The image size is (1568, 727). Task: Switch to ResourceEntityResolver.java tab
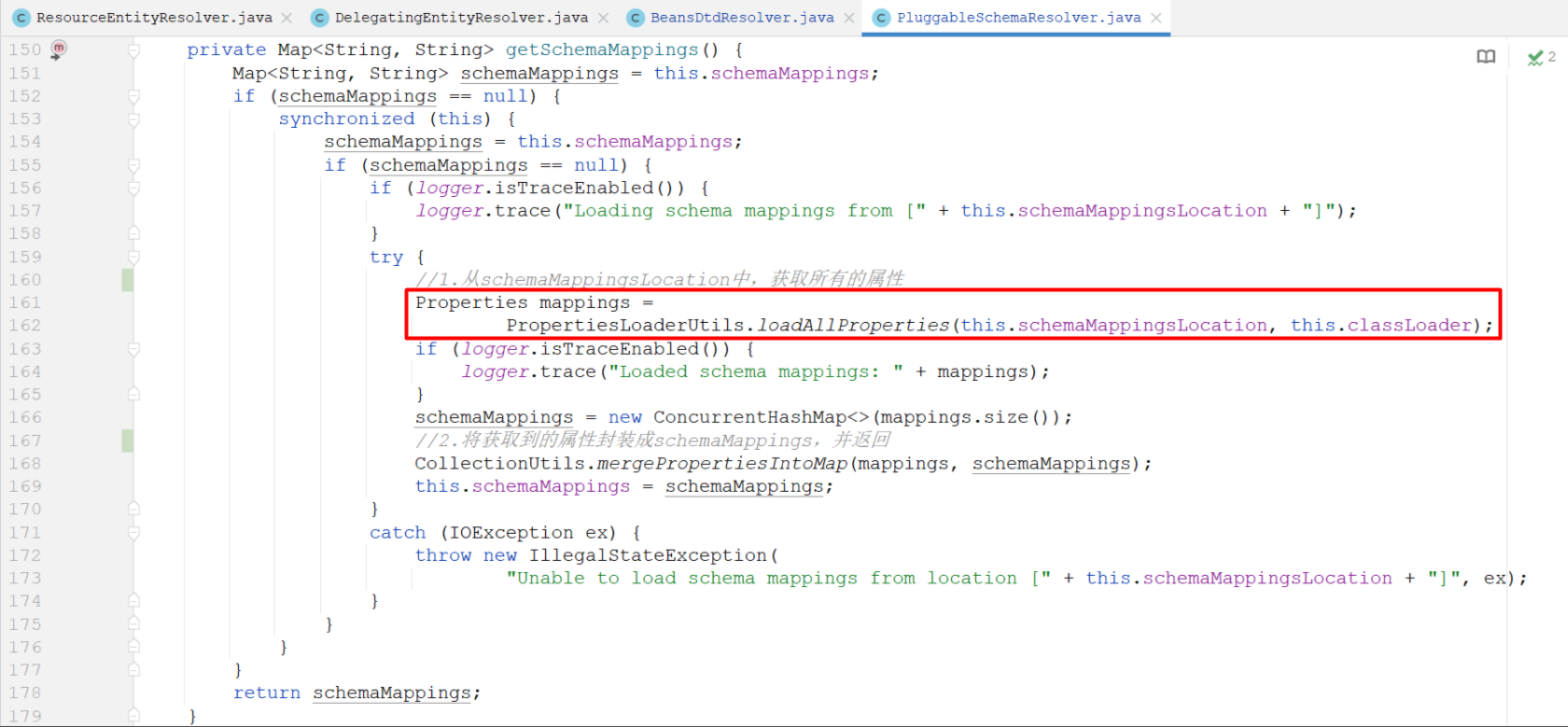[154, 18]
